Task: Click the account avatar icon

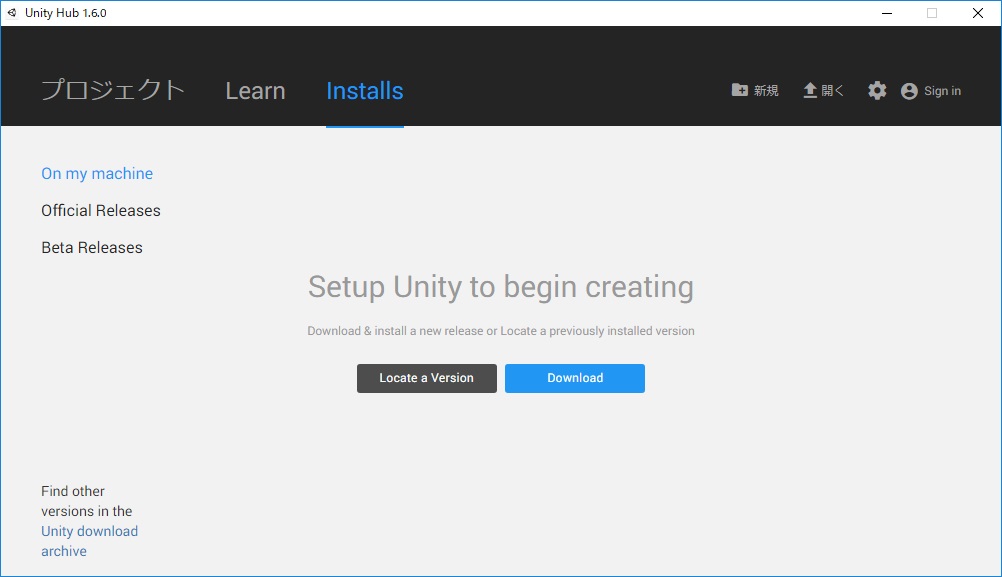Action: (x=909, y=91)
